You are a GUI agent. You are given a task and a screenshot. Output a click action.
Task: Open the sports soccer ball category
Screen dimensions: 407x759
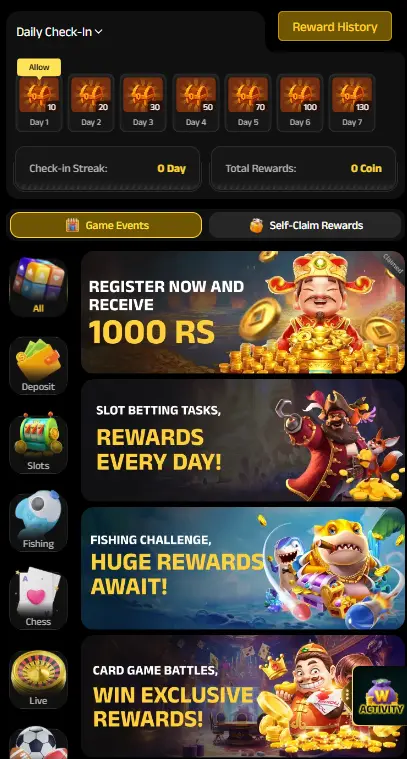(x=38, y=744)
